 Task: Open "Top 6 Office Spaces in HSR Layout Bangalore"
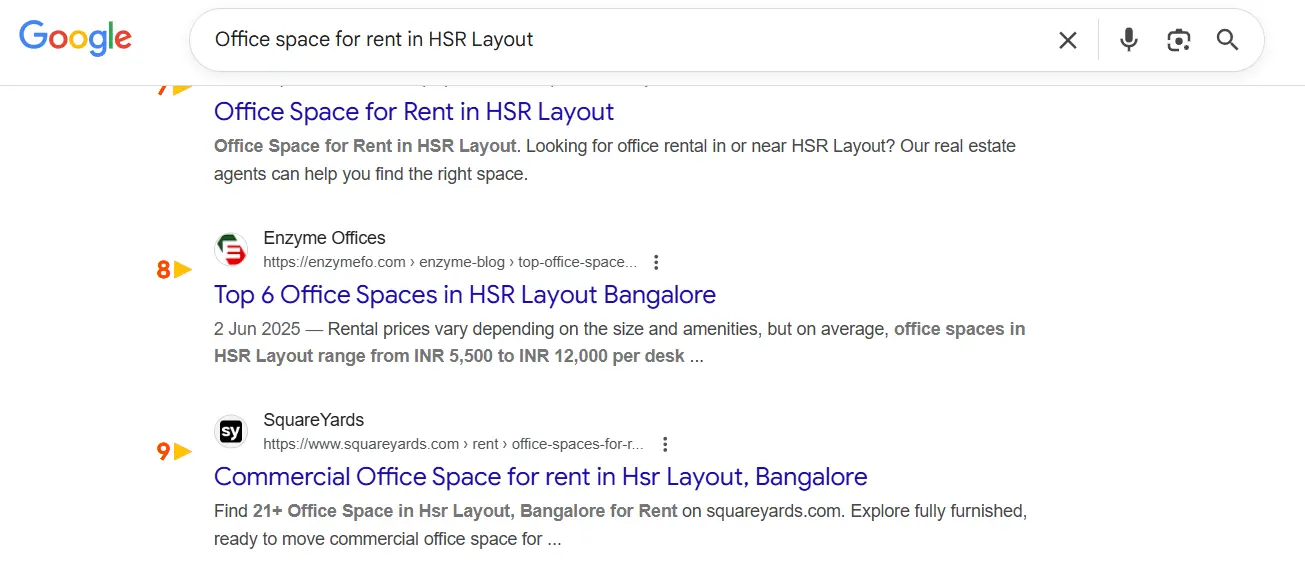(465, 295)
